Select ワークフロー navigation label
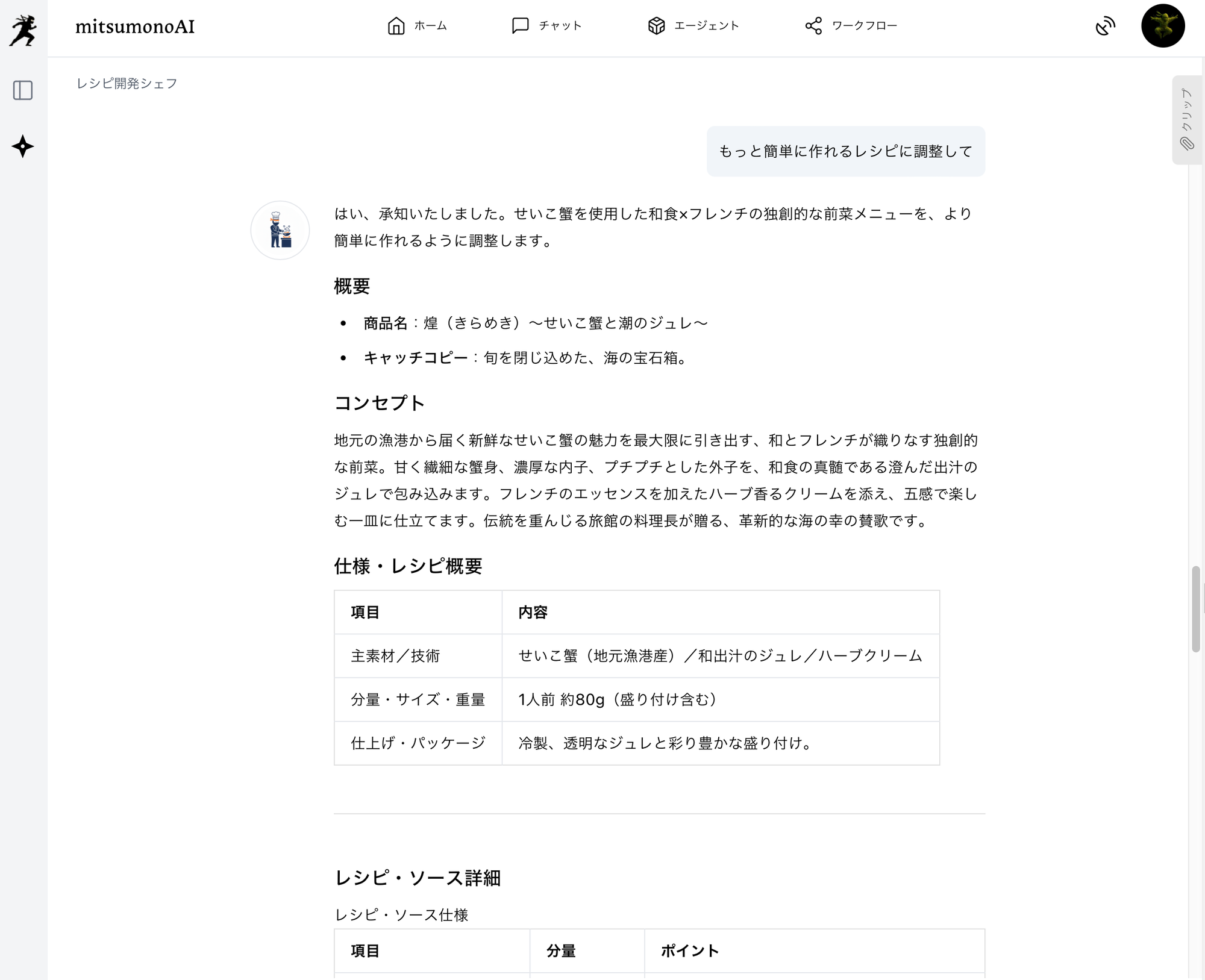The width and height of the screenshot is (1205, 980). (864, 26)
